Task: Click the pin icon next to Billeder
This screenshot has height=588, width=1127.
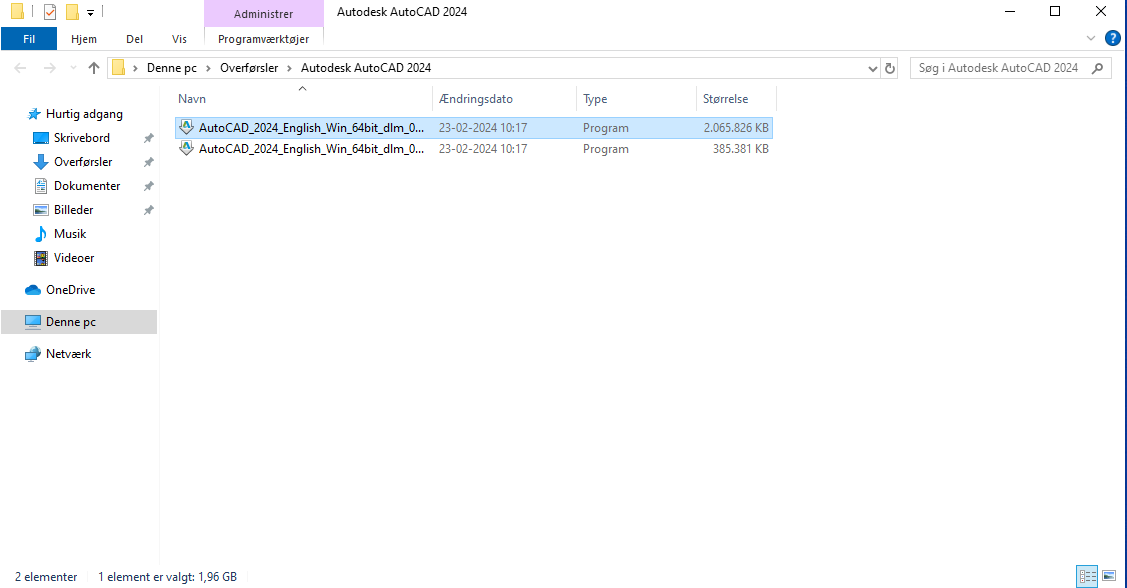Action: pos(148,210)
